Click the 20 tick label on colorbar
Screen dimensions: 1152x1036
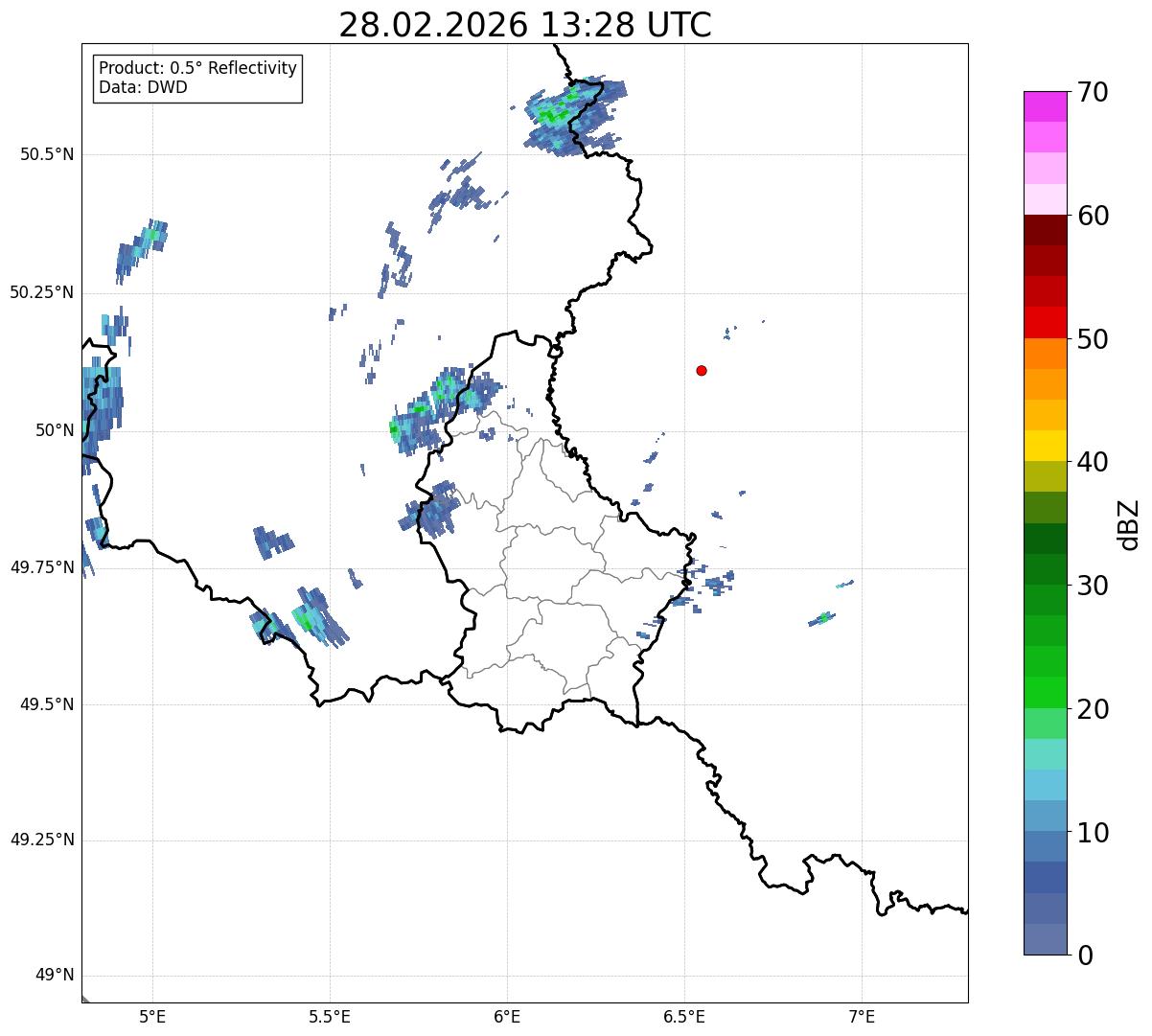coord(1093,709)
